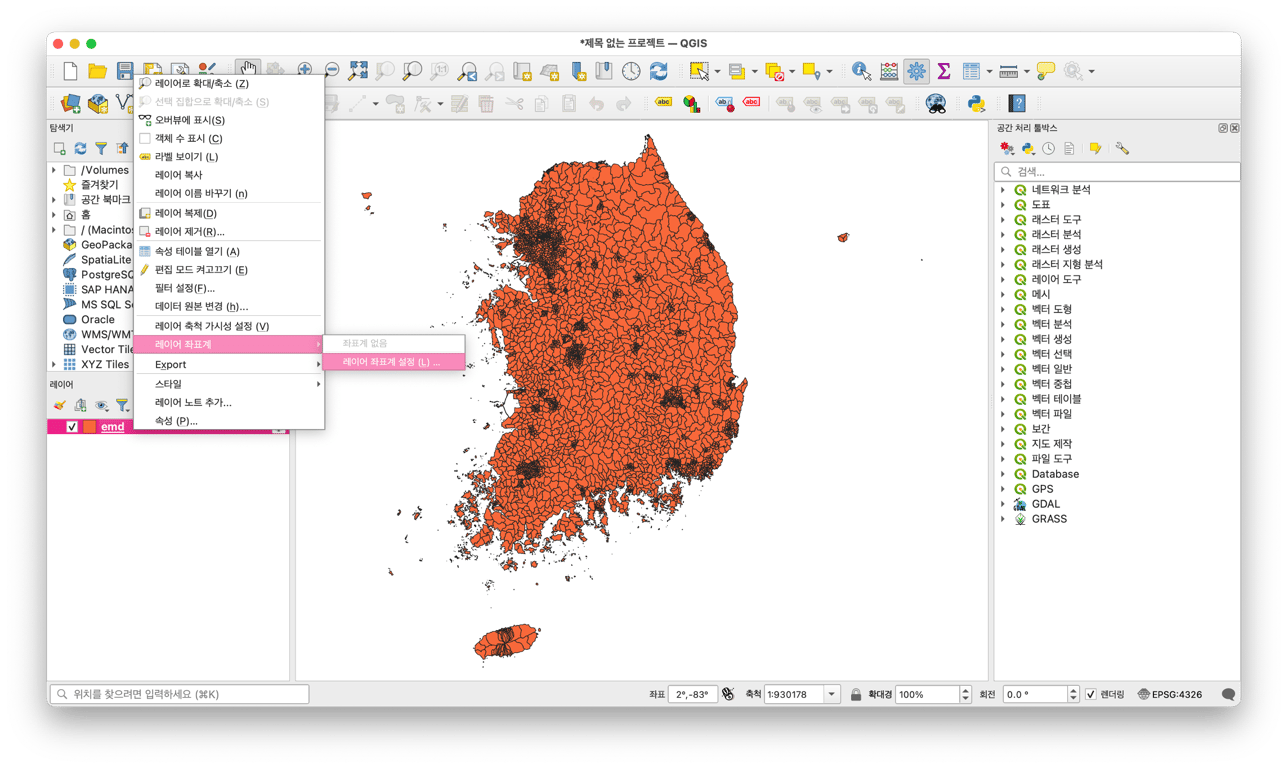Toggle the 렌더링 checkbox in status bar

point(1091,694)
